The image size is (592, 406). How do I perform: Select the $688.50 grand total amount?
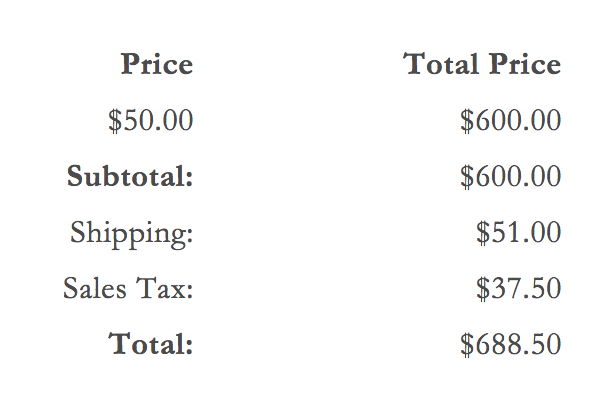coord(510,344)
